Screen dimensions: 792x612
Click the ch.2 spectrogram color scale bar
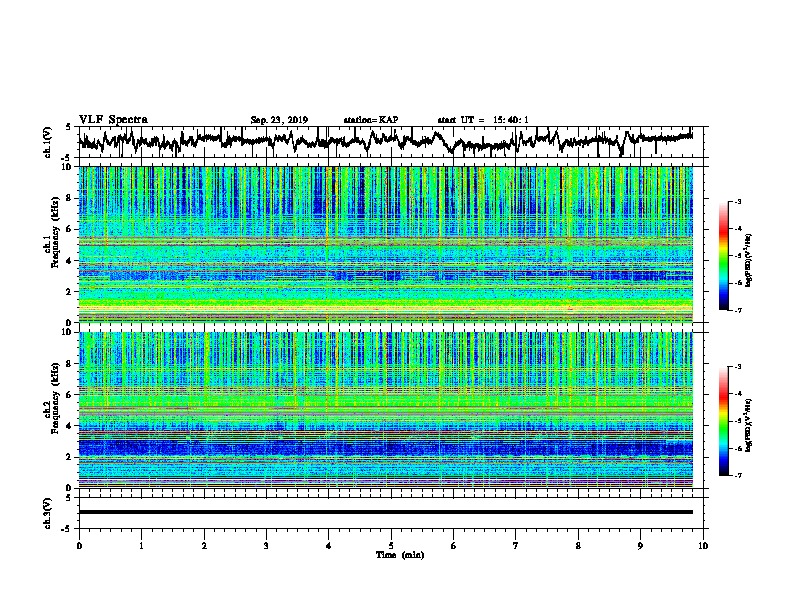click(x=724, y=421)
